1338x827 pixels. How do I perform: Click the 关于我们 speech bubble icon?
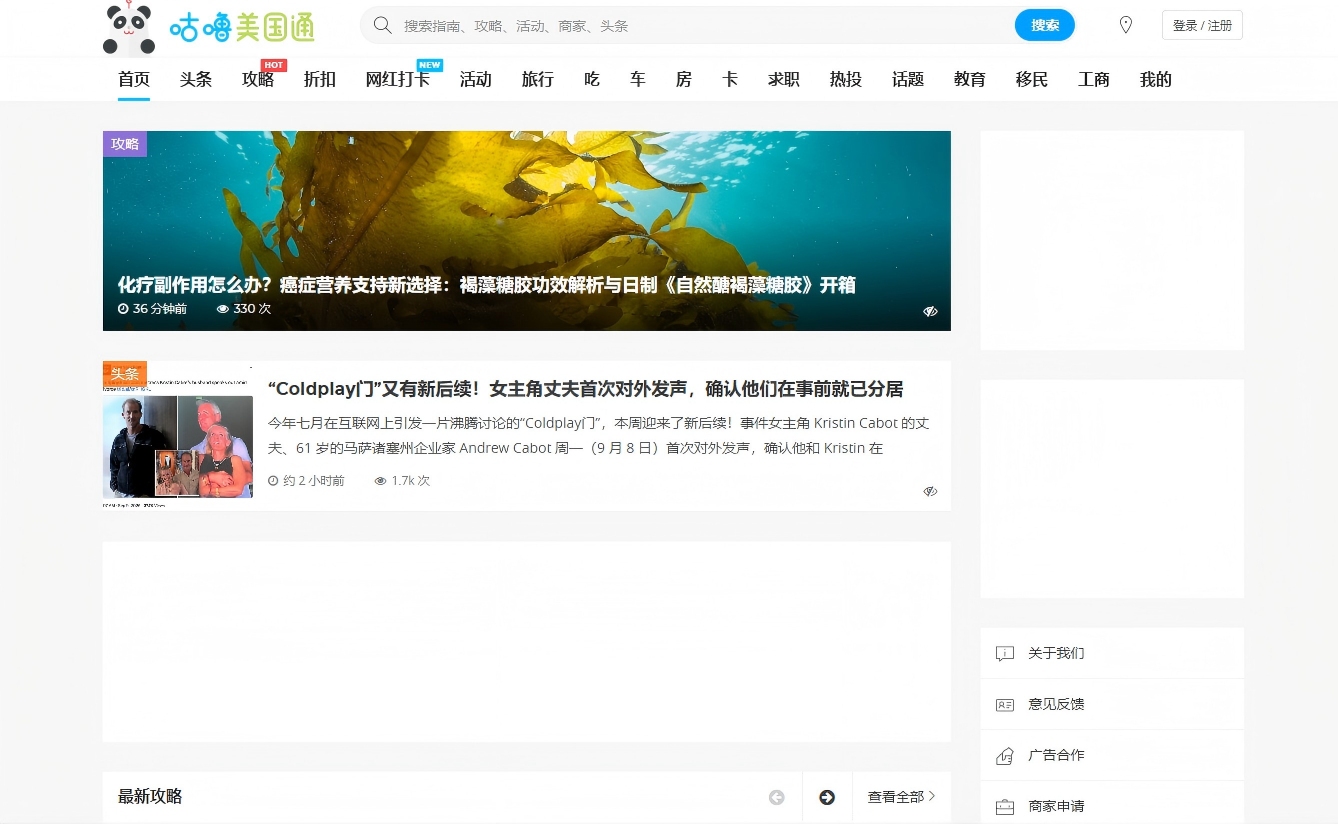pyautogui.click(x=1005, y=653)
